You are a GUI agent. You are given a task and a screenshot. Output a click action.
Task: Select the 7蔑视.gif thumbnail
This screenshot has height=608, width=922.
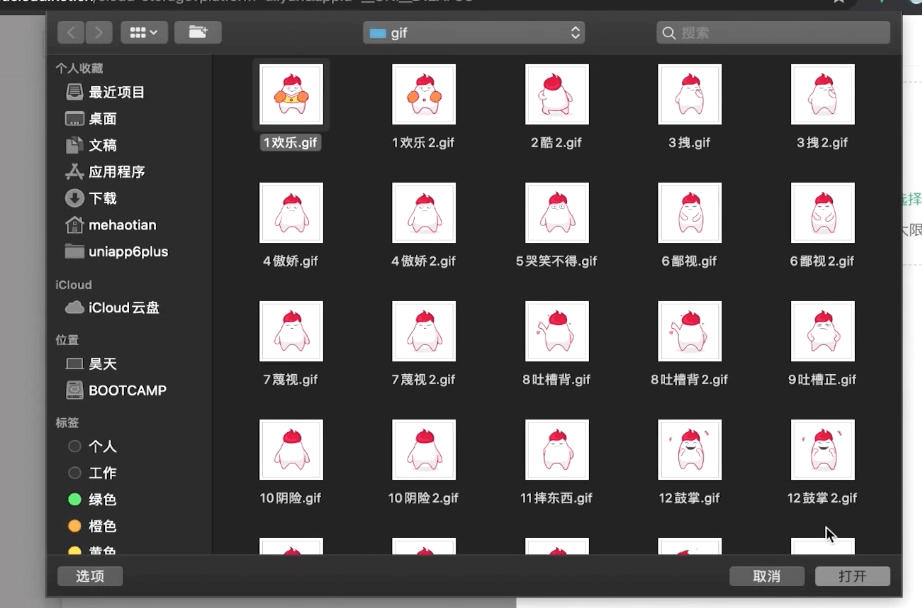click(x=291, y=331)
